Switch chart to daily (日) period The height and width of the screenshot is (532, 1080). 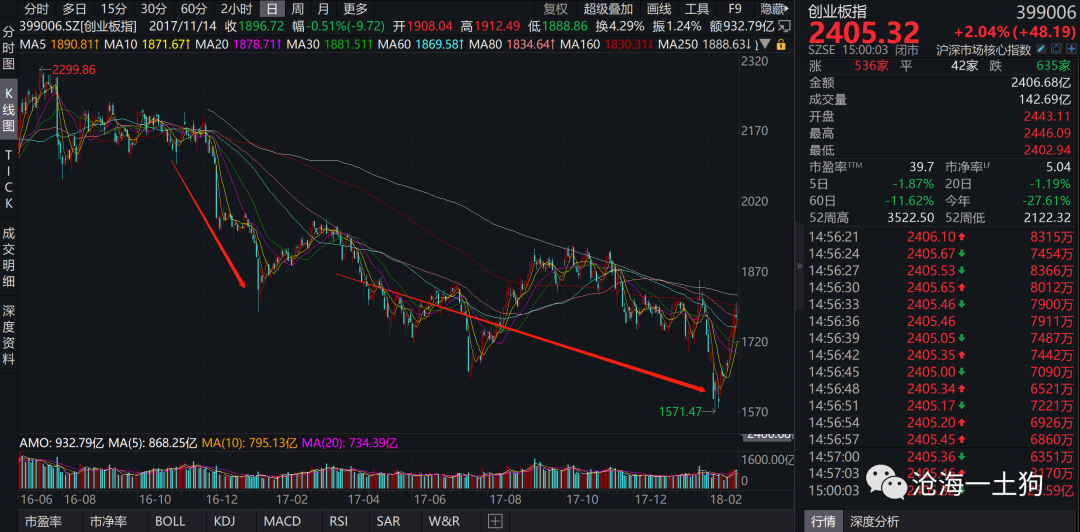tap(270, 9)
